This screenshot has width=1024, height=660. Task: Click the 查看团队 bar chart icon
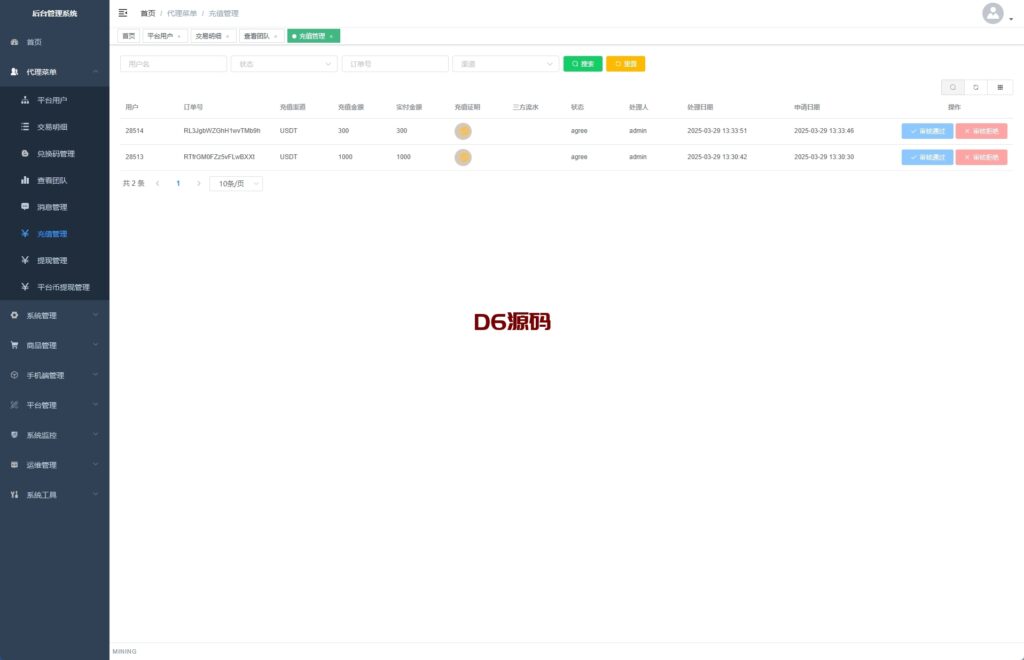coord(25,180)
